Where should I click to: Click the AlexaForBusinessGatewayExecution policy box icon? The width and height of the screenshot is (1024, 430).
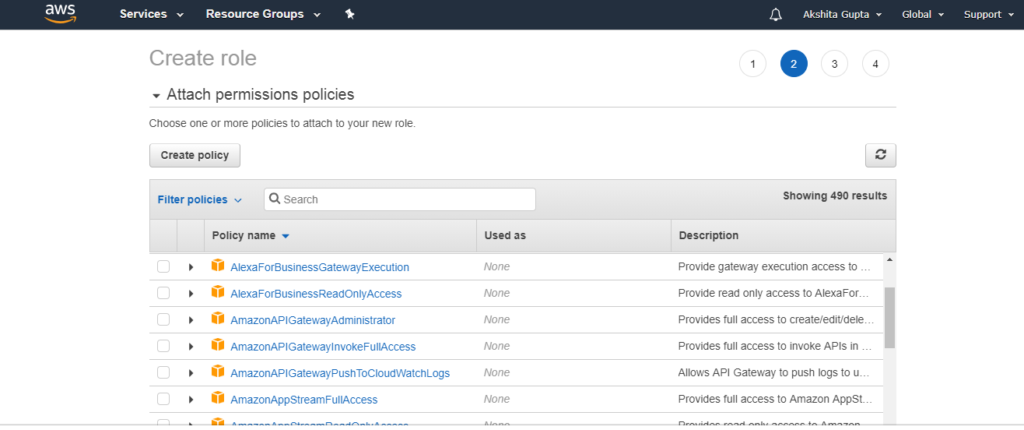[218, 266]
